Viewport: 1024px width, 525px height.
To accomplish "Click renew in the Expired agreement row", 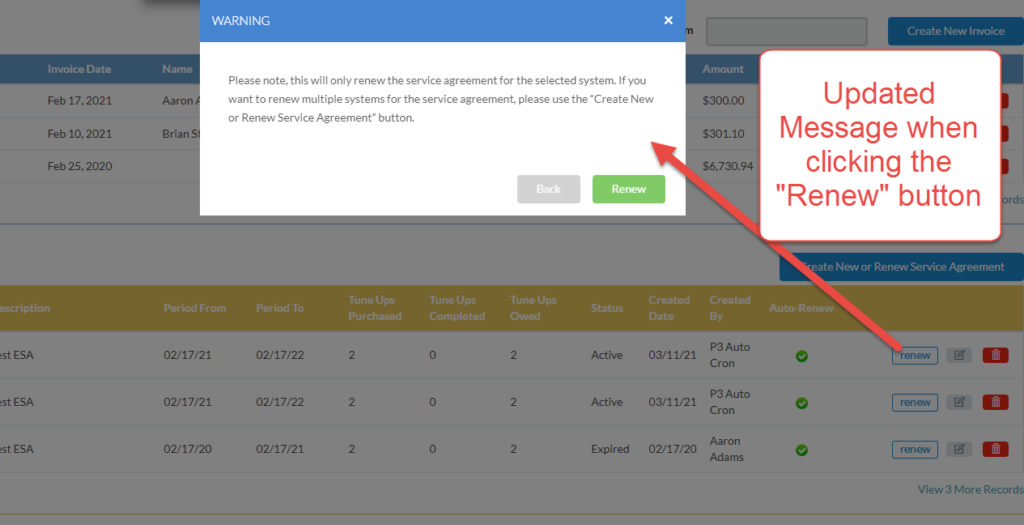I will click(x=914, y=449).
